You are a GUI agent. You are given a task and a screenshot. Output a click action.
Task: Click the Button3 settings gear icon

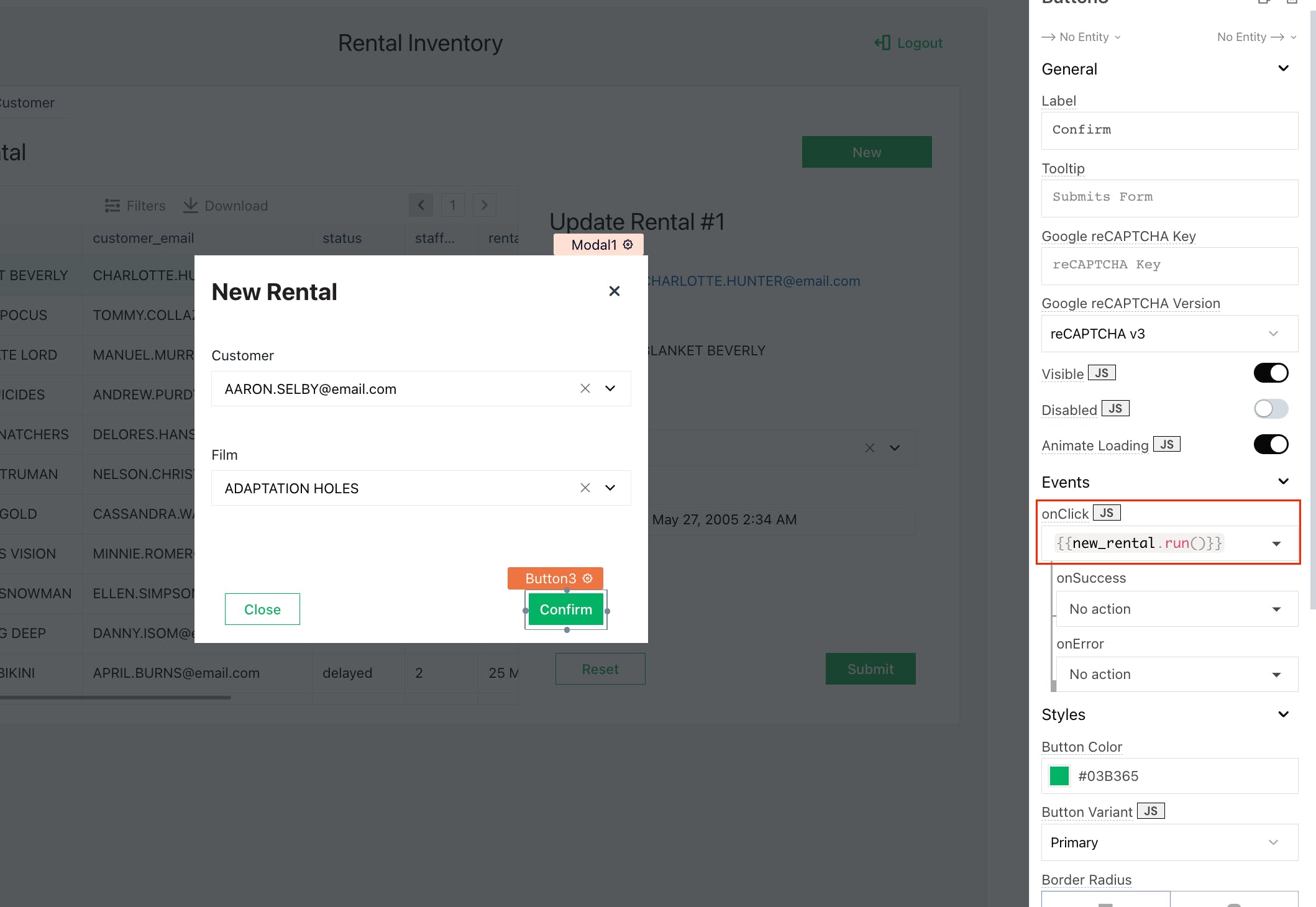(588, 578)
